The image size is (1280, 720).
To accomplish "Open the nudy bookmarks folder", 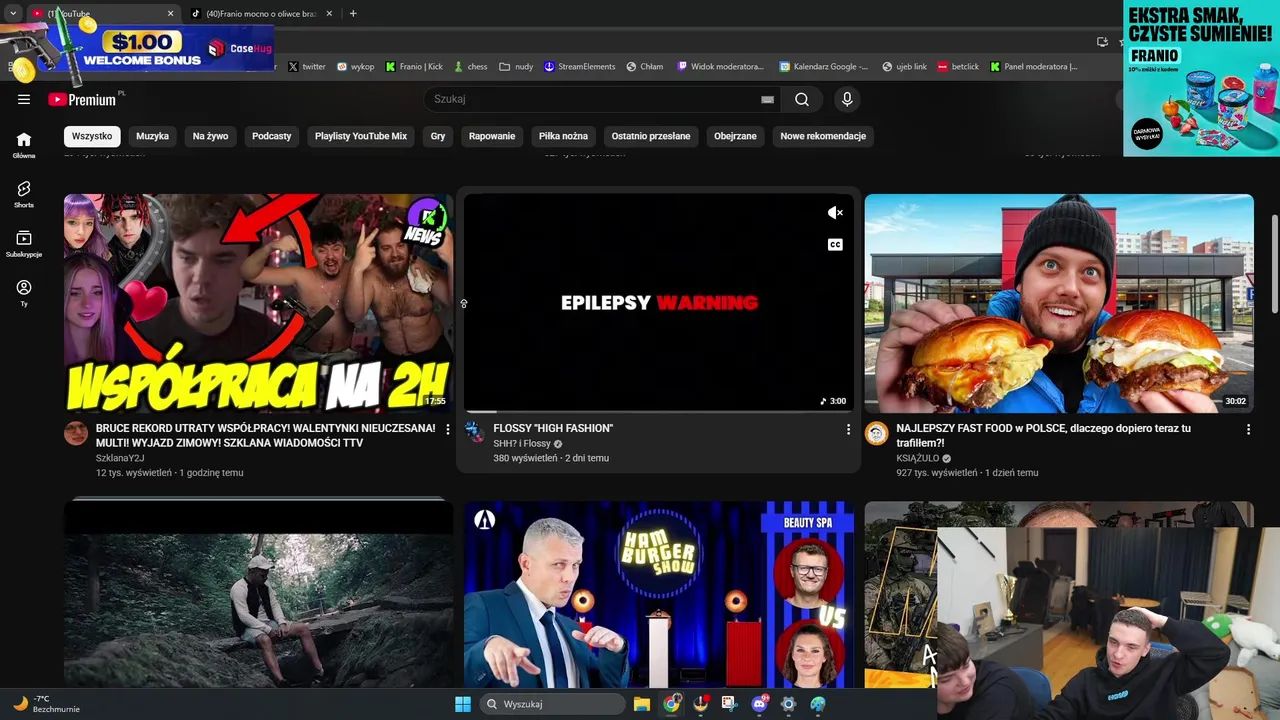I will coord(517,67).
